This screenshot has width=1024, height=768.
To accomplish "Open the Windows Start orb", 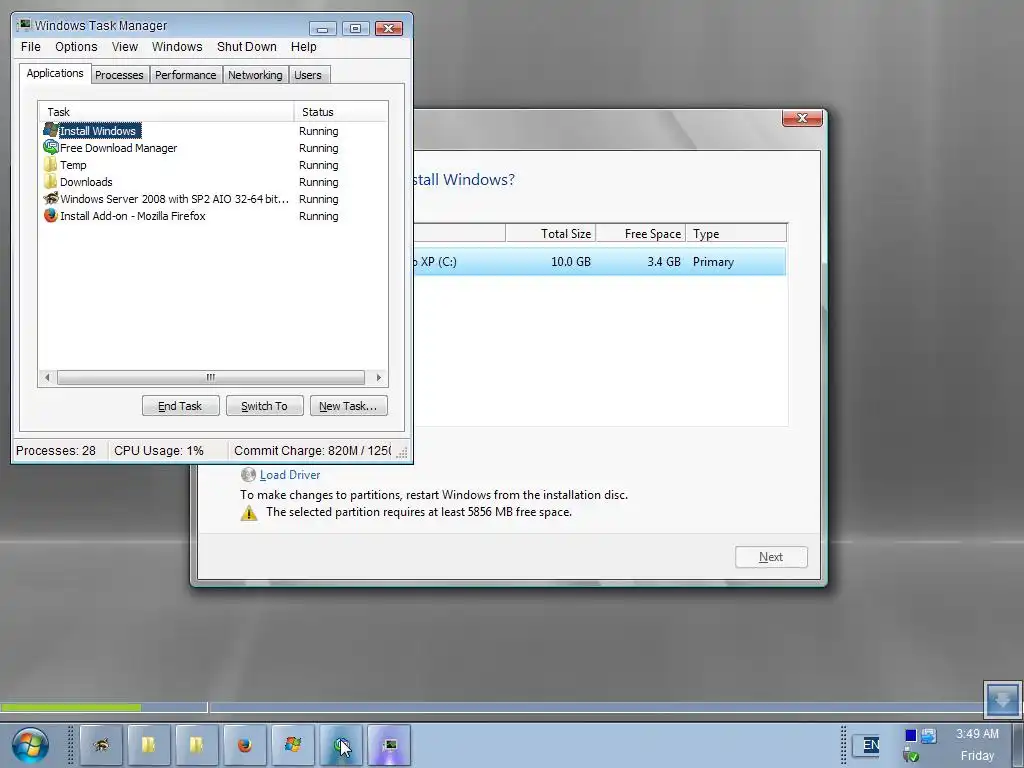I will point(30,744).
